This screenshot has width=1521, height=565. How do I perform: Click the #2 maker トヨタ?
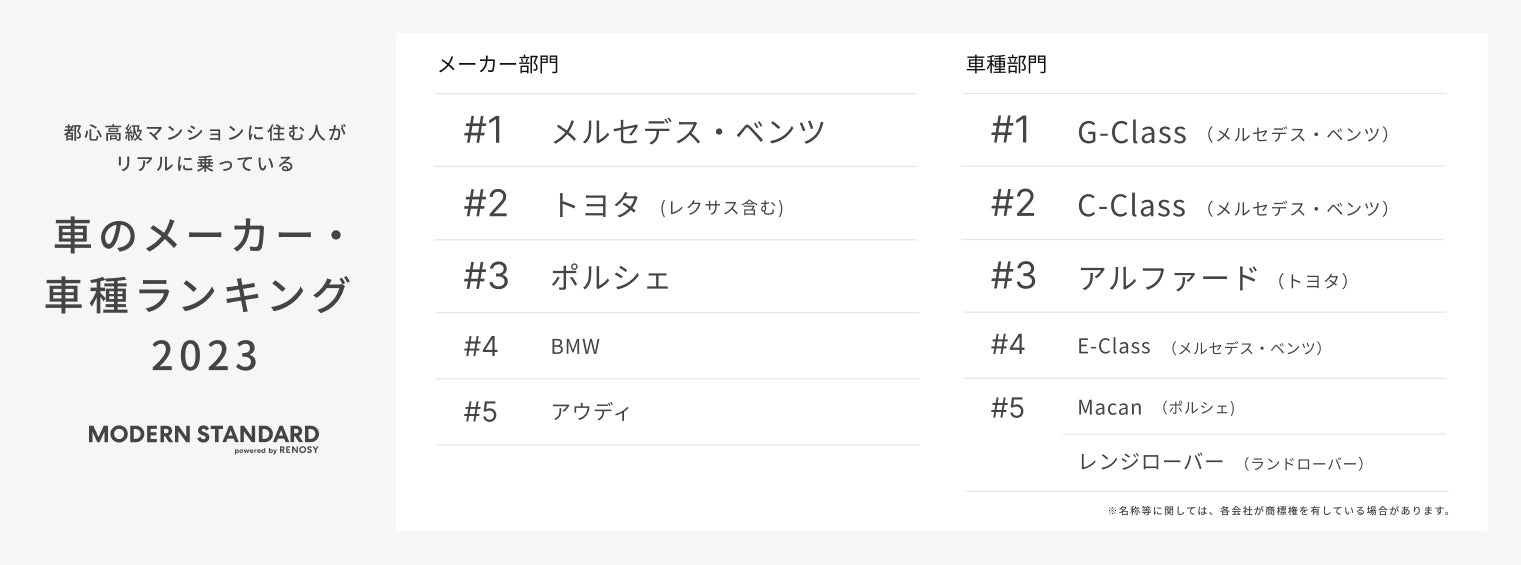tap(595, 205)
